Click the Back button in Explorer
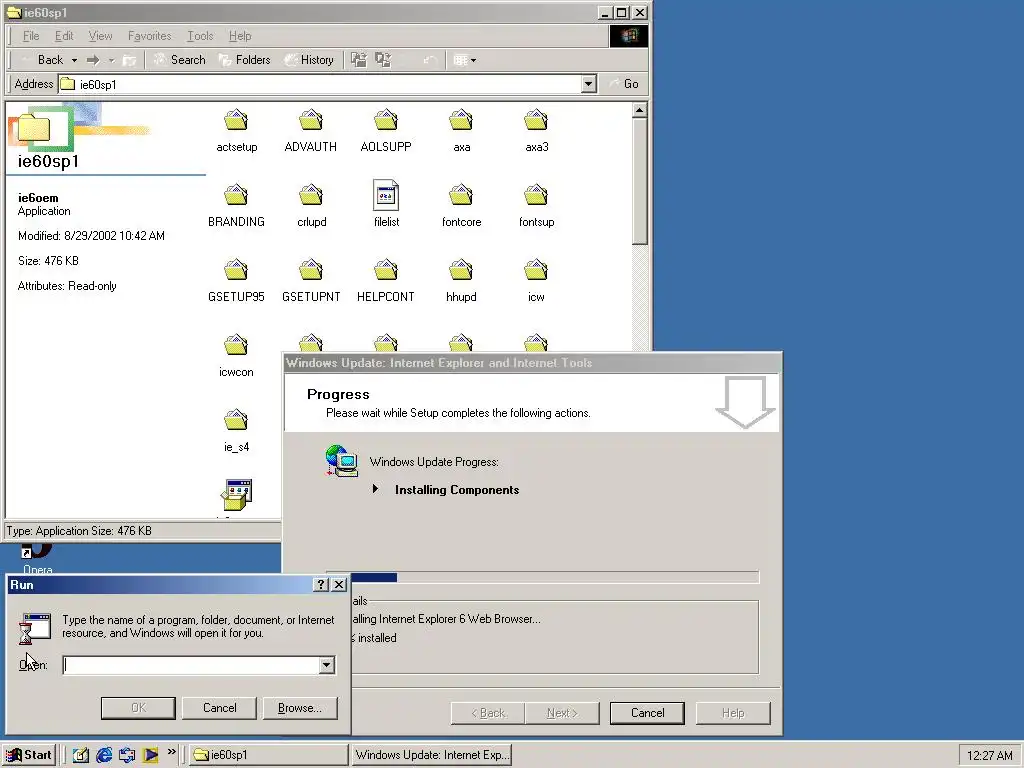 42,60
